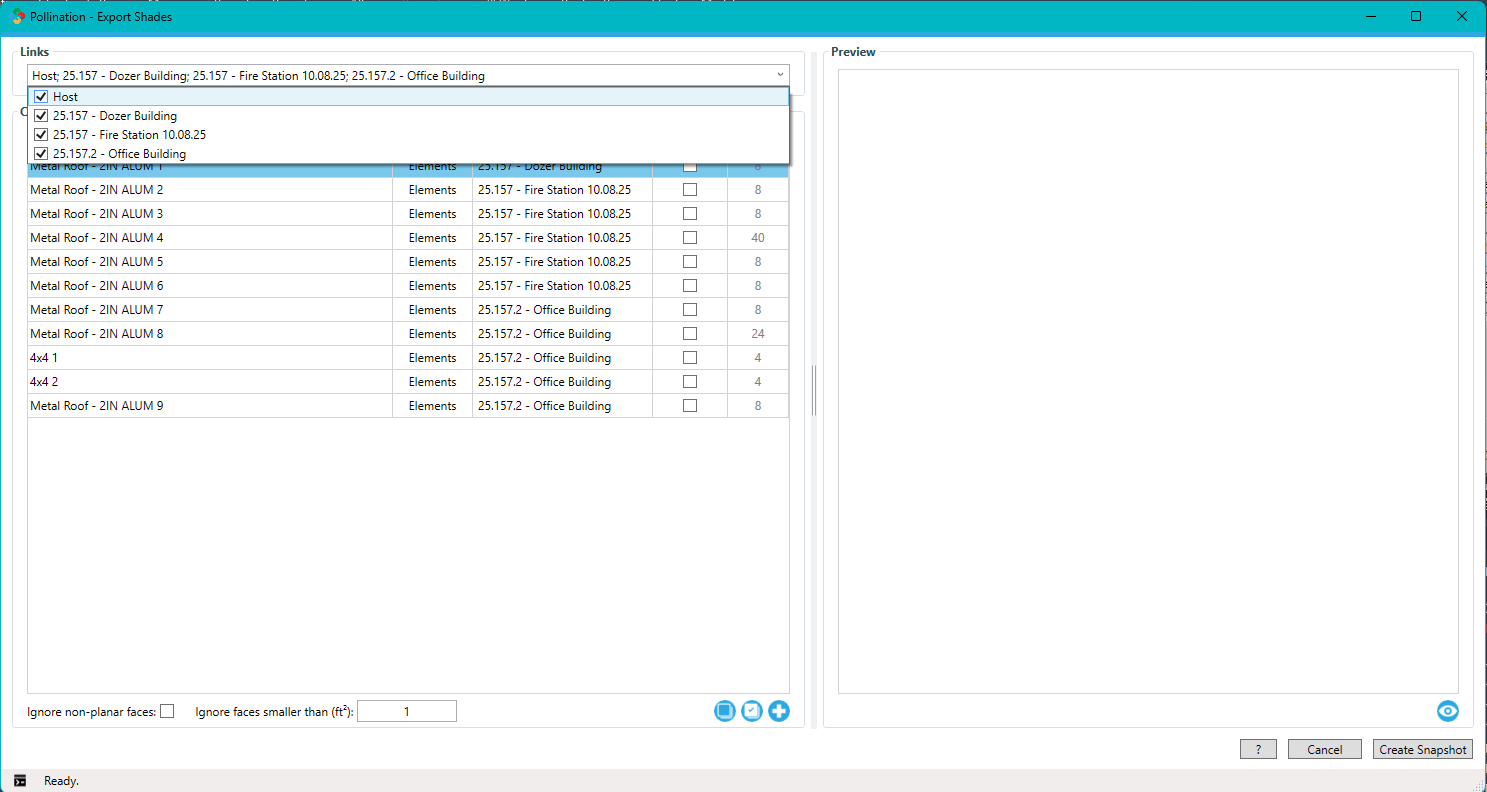
Task: Click the Create Snapshot button
Action: (x=1422, y=749)
